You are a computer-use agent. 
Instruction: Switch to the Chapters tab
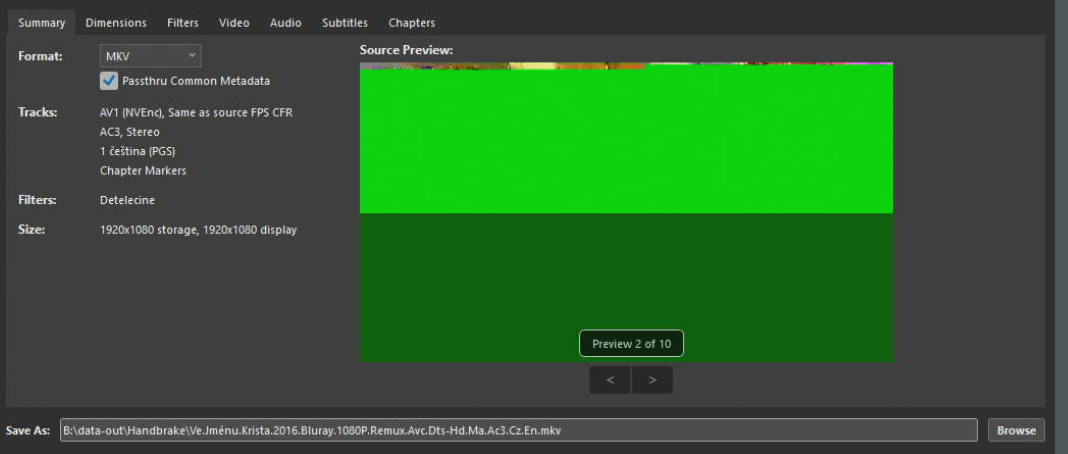[411, 22]
